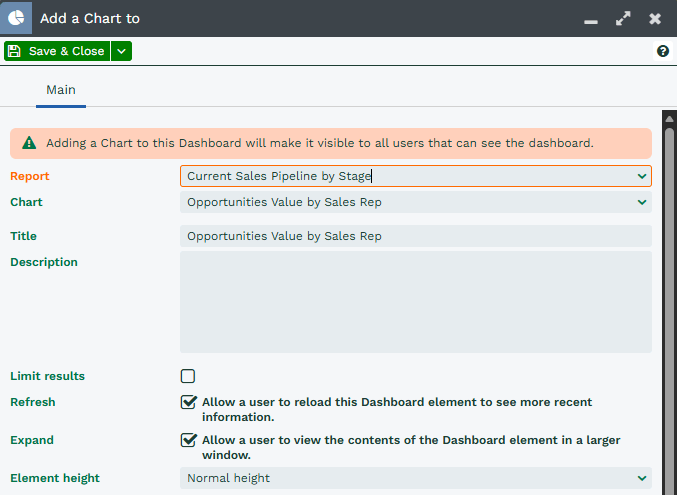Click the vertical scrollbar on the right
The width and height of the screenshot is (677, 495).
[669, 300]
